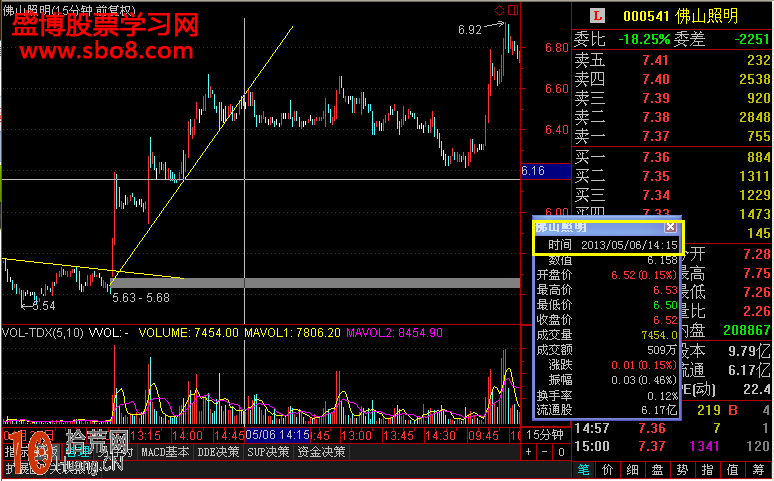Click the 15:00 trade tick row at 7.37
The image size is (774, 481).
[x=672, y=446]
